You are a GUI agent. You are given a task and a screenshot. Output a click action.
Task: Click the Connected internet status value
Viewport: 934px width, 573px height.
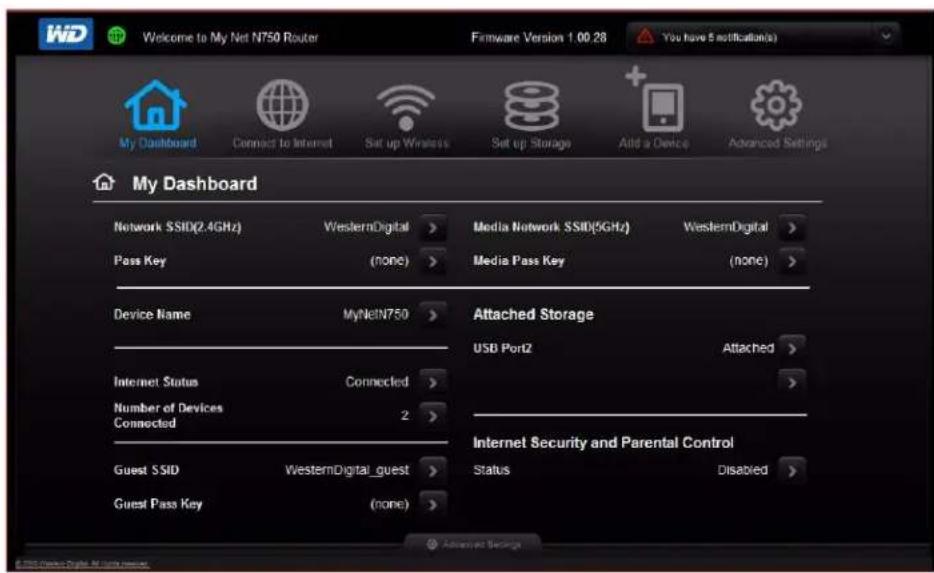coord(377,382)
